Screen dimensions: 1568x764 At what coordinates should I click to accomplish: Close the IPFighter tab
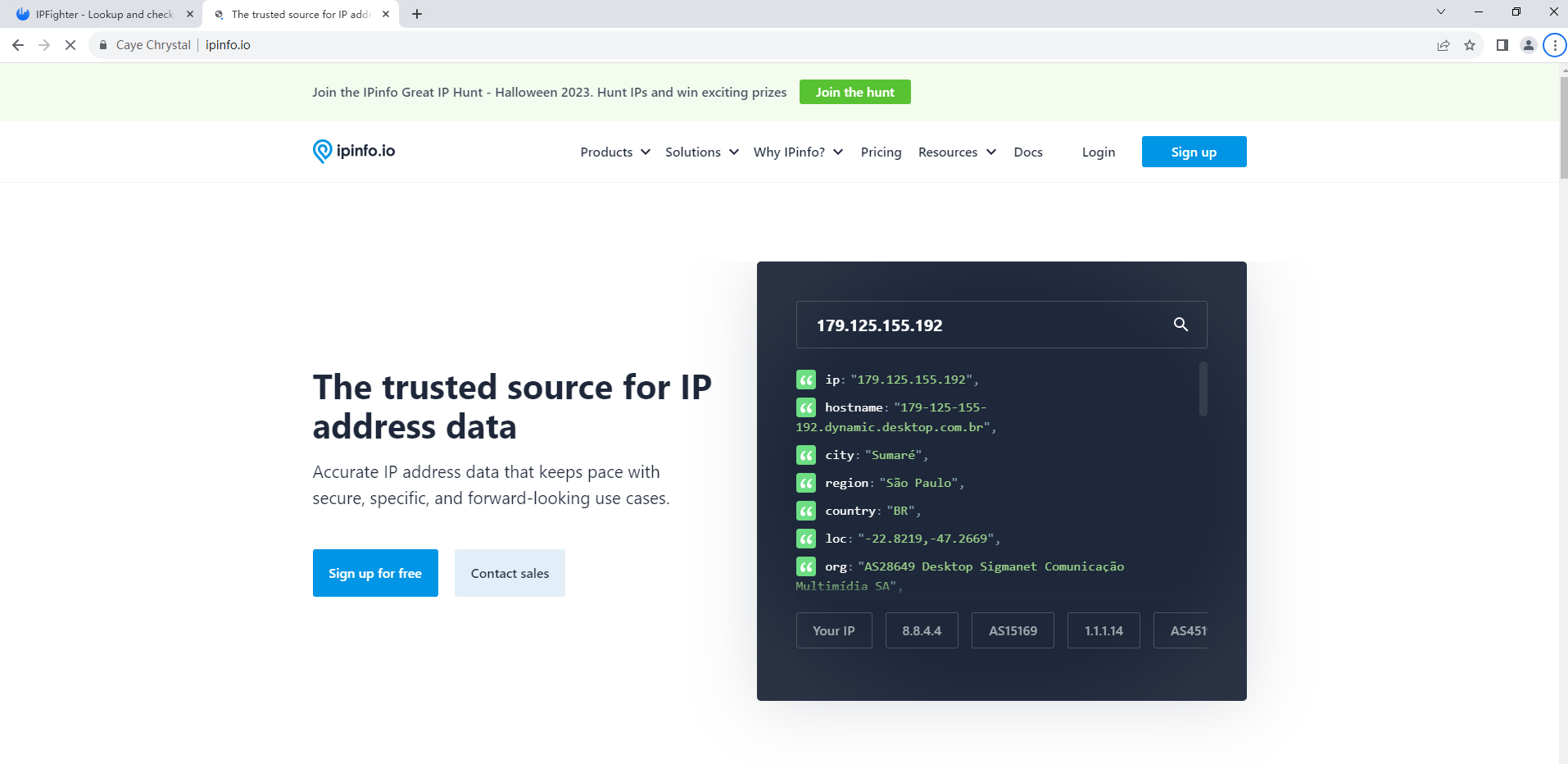(190, 14)
